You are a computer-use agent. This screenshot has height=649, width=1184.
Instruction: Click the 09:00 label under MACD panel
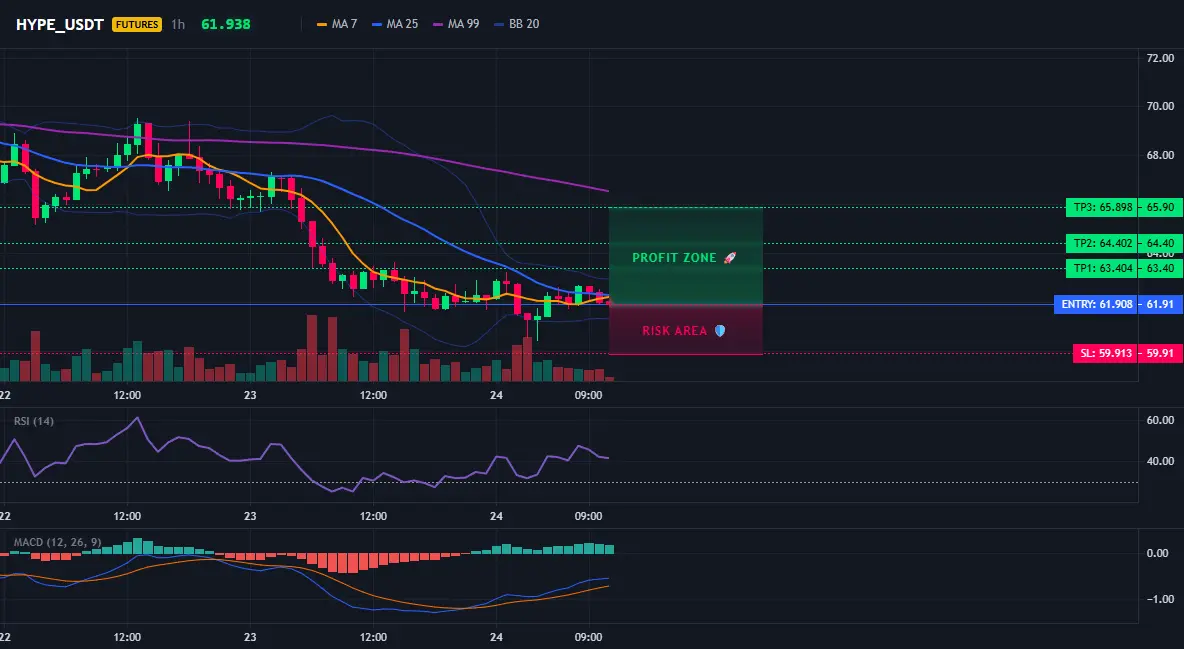pyautogui.click(x=588, y=637)
